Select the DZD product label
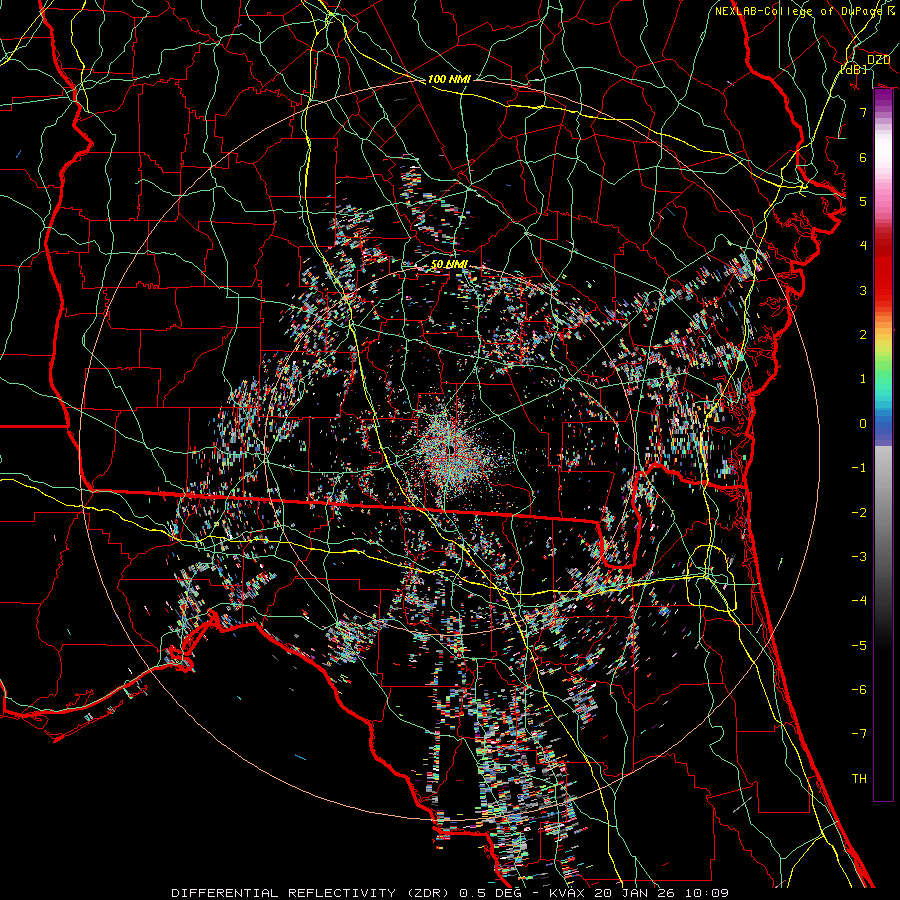Screen dimensions: 900x900 [x=878, y=60]
